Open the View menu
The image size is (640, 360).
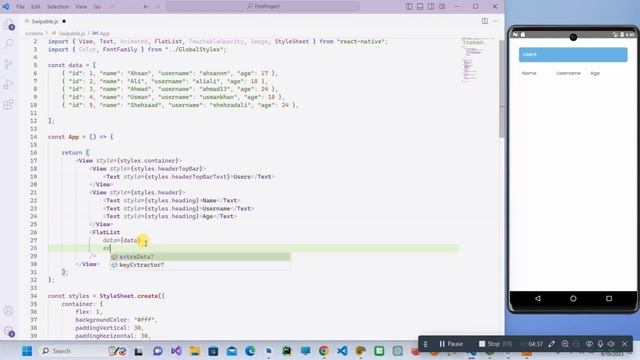[81, 7]
